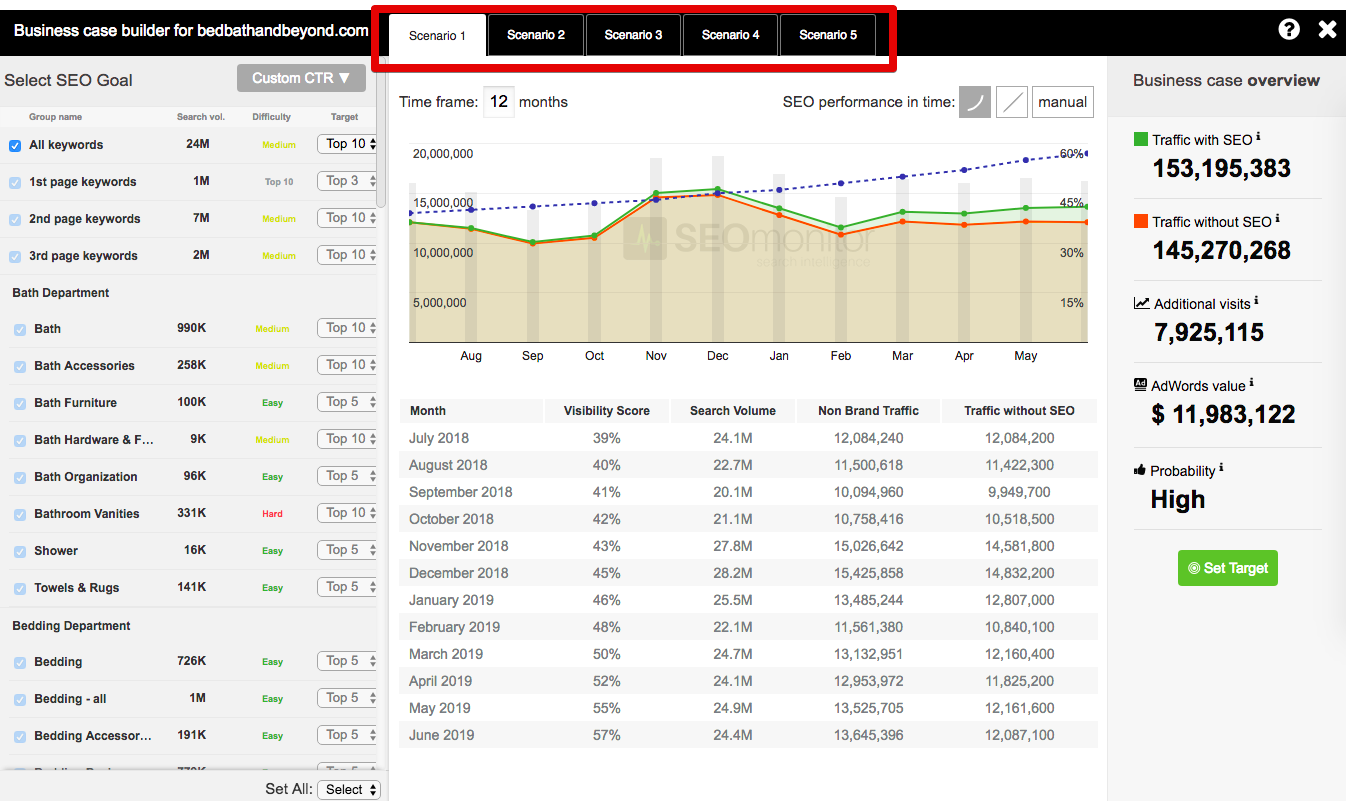
Task: Open target dropdown for All keywords
Action: [347, 144]
